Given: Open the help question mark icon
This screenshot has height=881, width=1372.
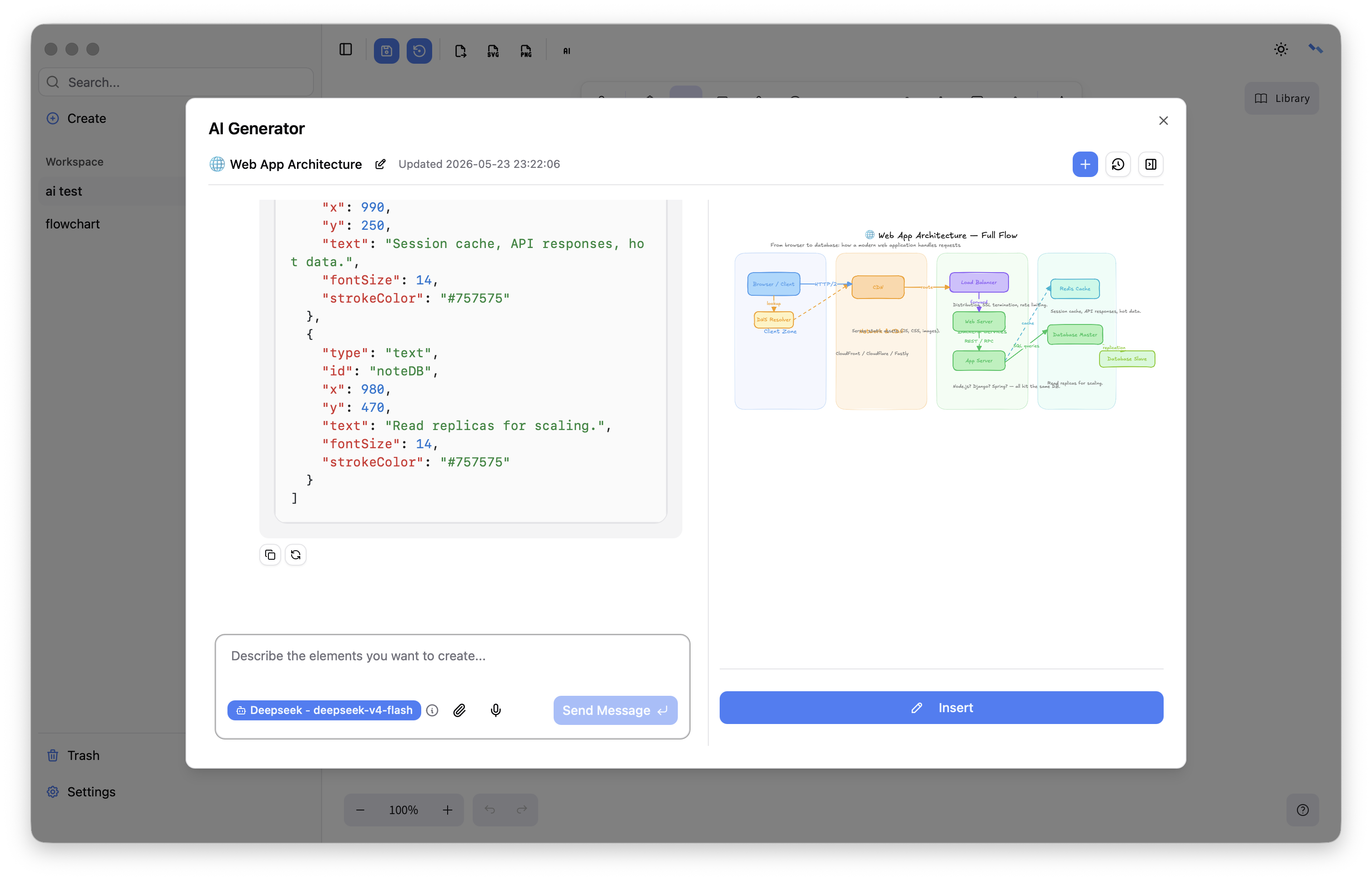Looking at the screenshot, I should pyautogui.click(x=1303, y=810).
